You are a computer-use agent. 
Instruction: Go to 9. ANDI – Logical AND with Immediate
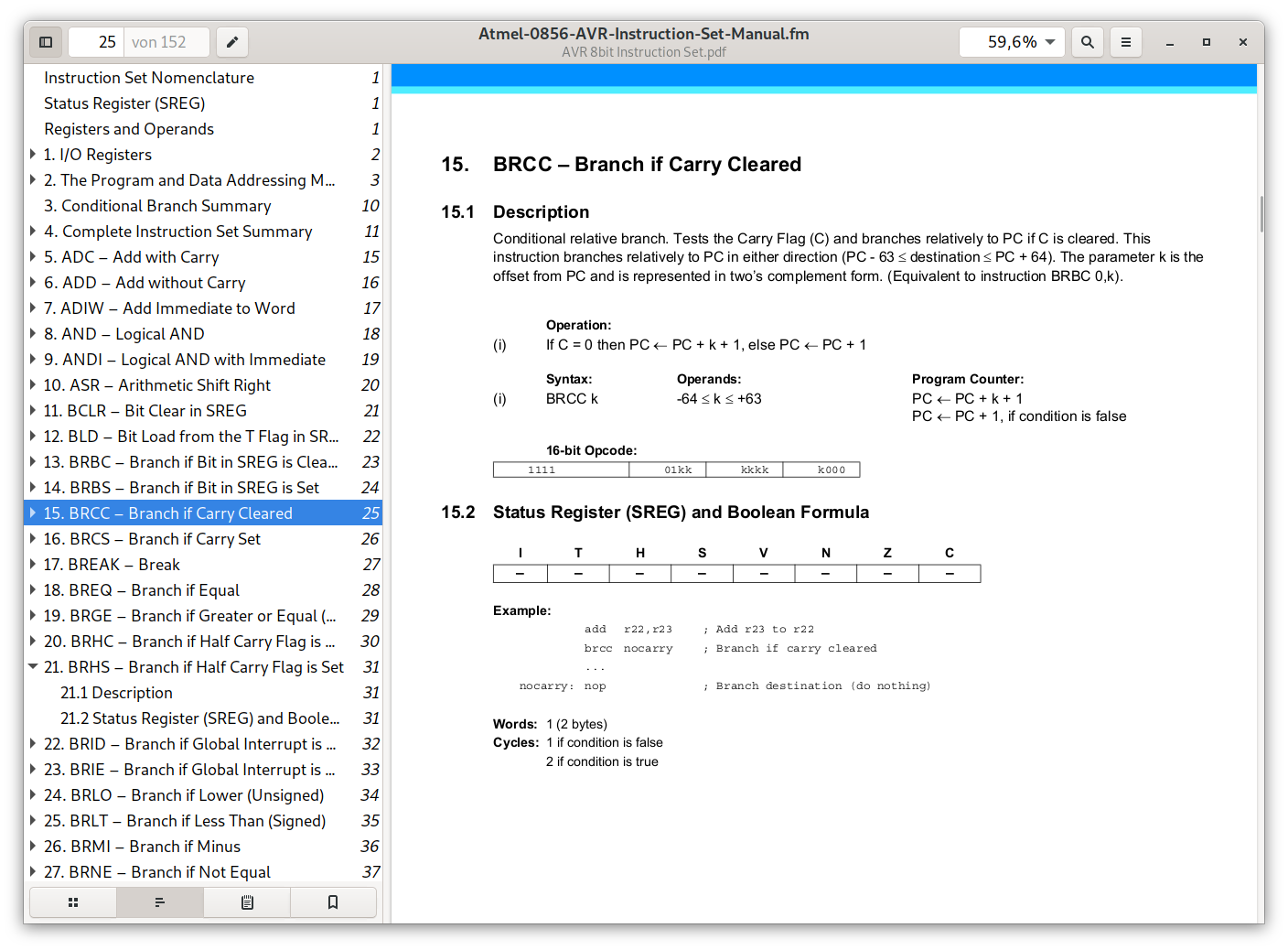pyautogui.click(x=203, y=360)
